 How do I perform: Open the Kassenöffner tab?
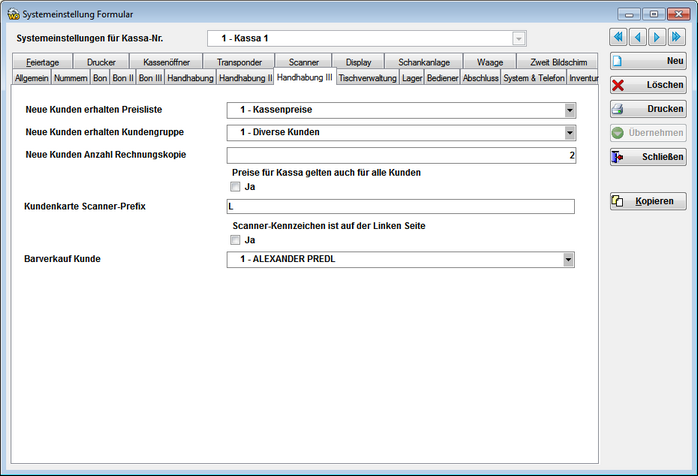[166, 62]
